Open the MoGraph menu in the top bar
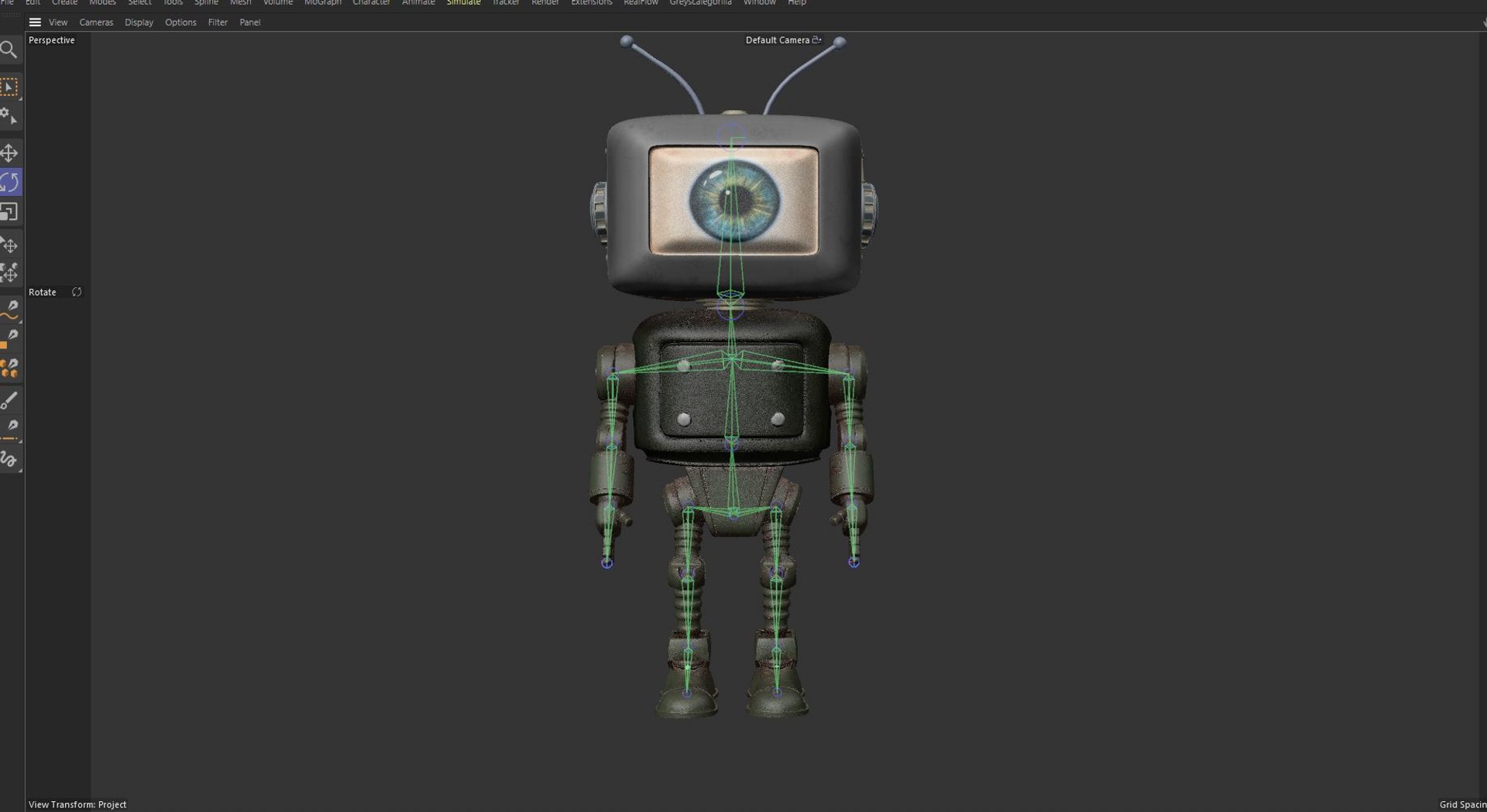1487x812 pixels. (x=322, y=3)
